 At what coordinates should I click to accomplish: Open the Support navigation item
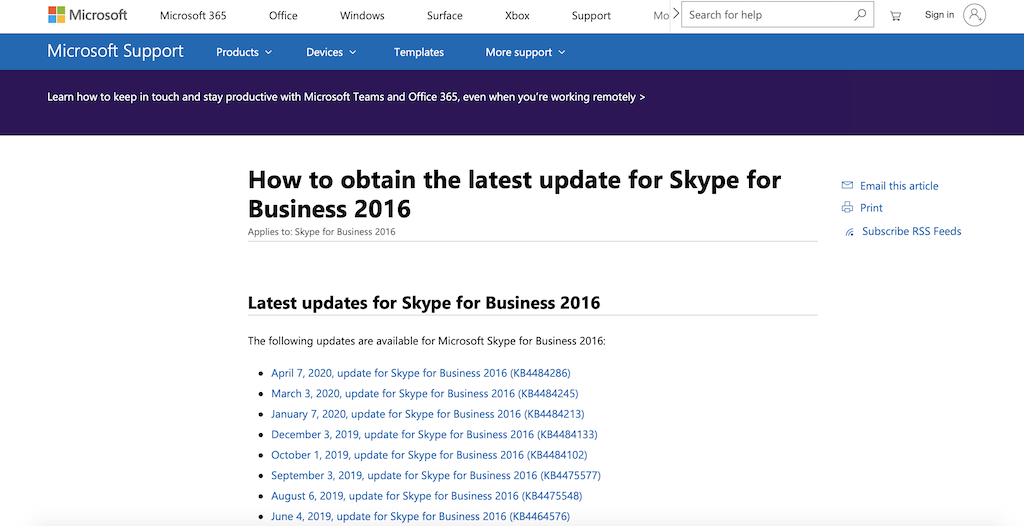pyautogui.click(x=591, y=16)
